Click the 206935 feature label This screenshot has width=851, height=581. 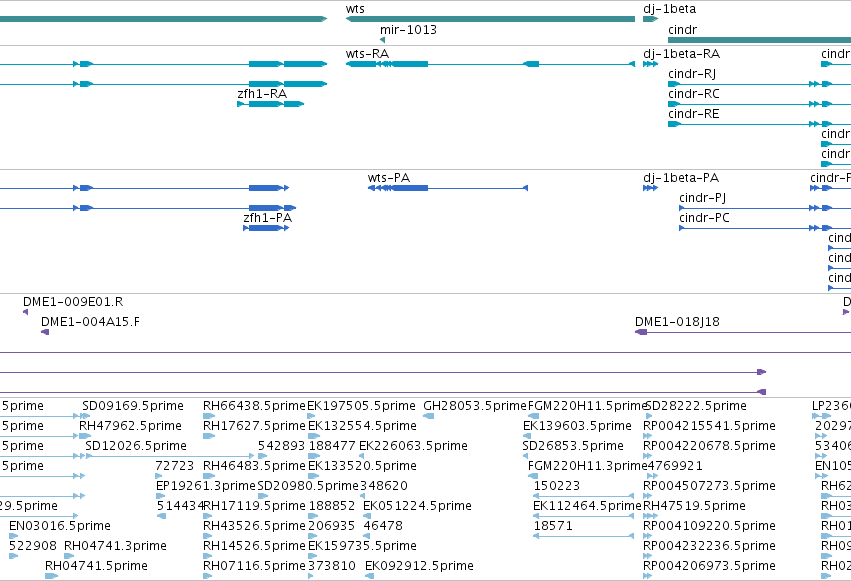click(332, 526)
